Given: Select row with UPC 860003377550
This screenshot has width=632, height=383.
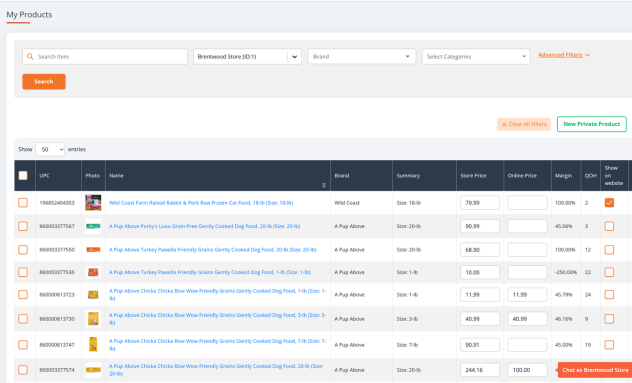Looking at the screenshot, I should (x=23, y=250).
